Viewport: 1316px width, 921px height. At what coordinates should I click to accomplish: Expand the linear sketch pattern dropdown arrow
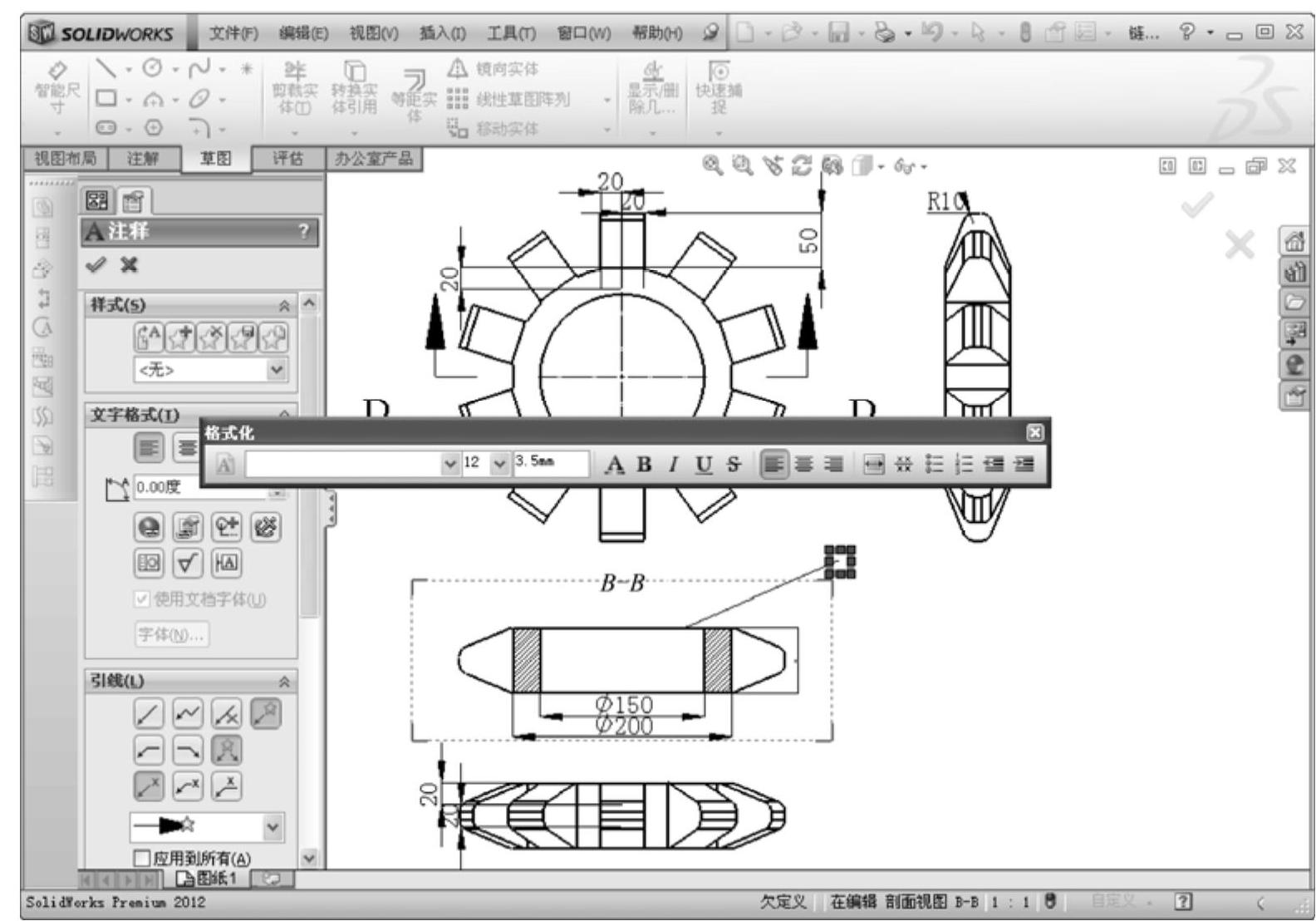[607, 100]
